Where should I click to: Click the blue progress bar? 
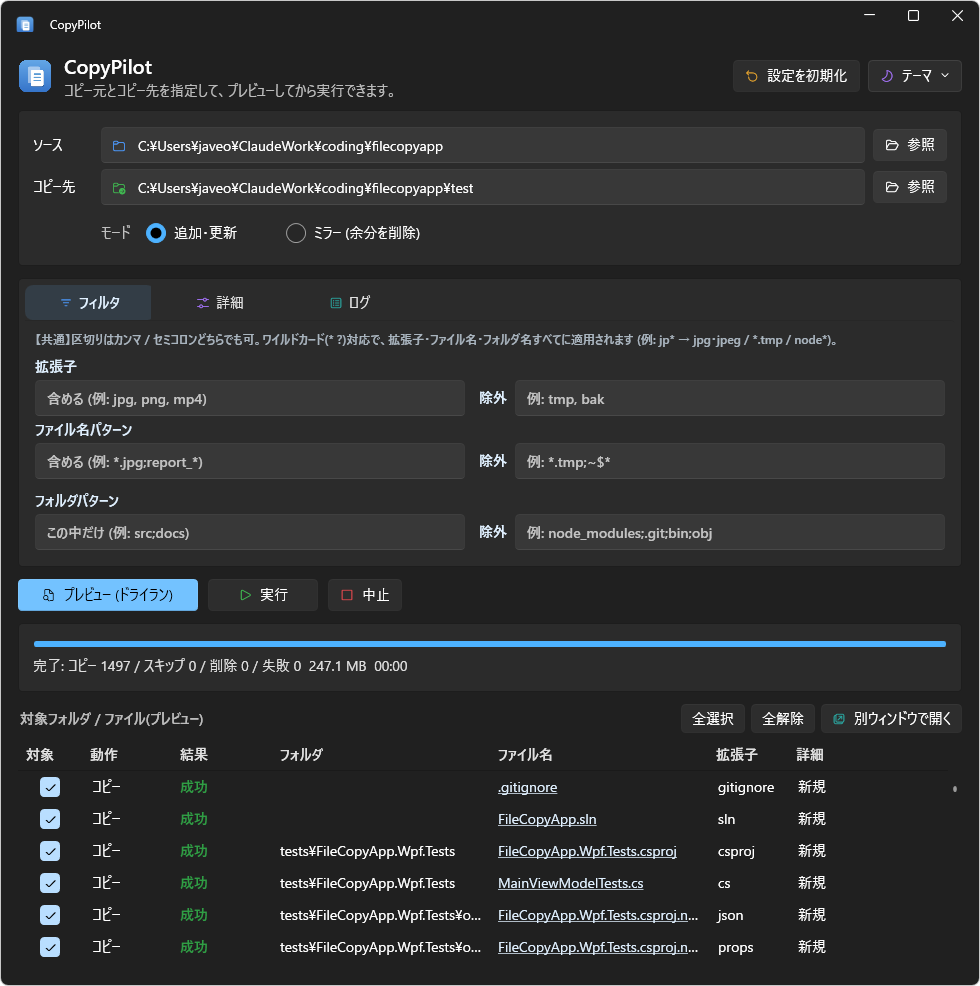490,644
